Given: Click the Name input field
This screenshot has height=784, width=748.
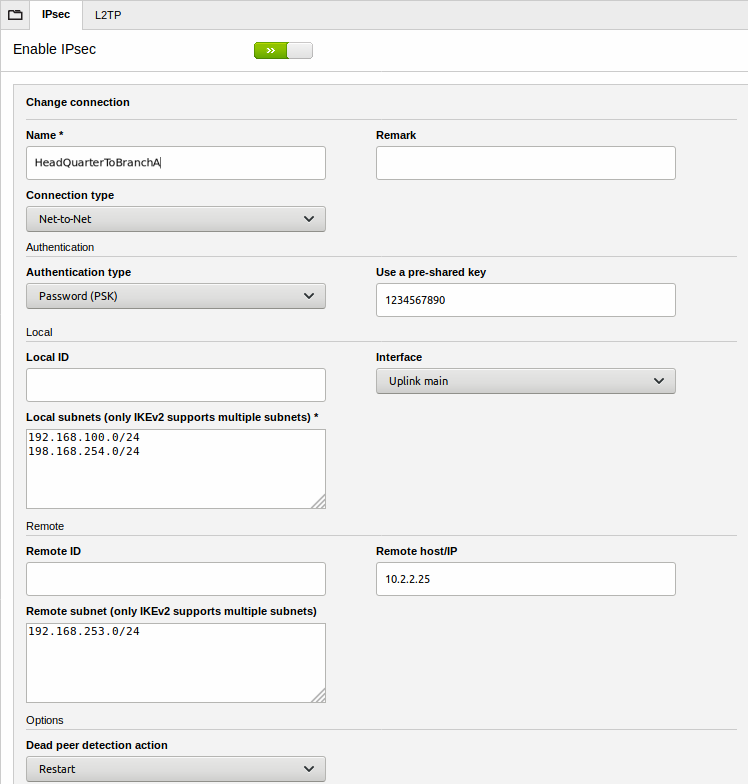Looking at the screenshot, I should click(x=175, y=163).
